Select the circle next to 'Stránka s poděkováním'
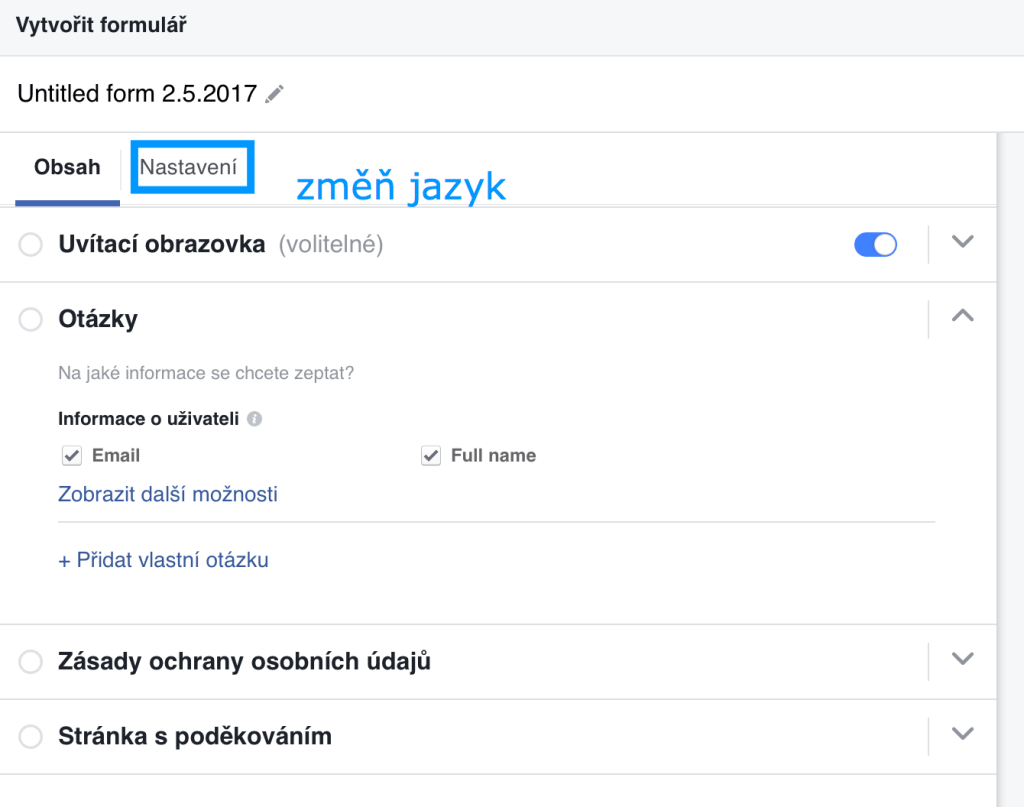The width and height of the screenshot is (1024, 807). pyautogui.click(x=30, y=736)
